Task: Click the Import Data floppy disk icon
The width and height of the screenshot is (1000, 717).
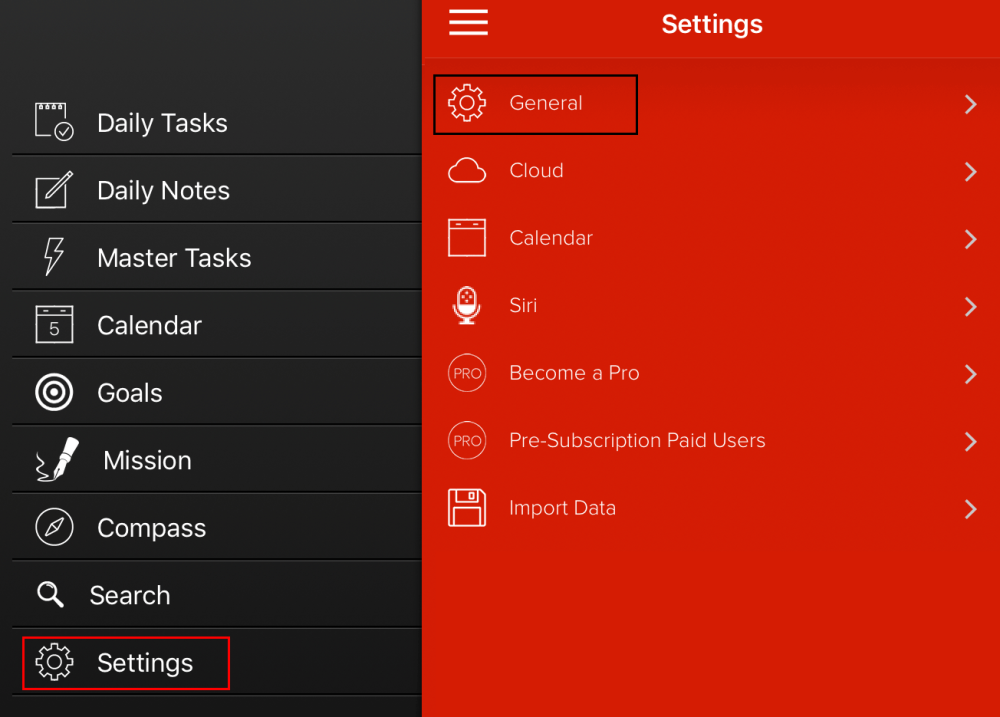Action: tap(466, 508)
